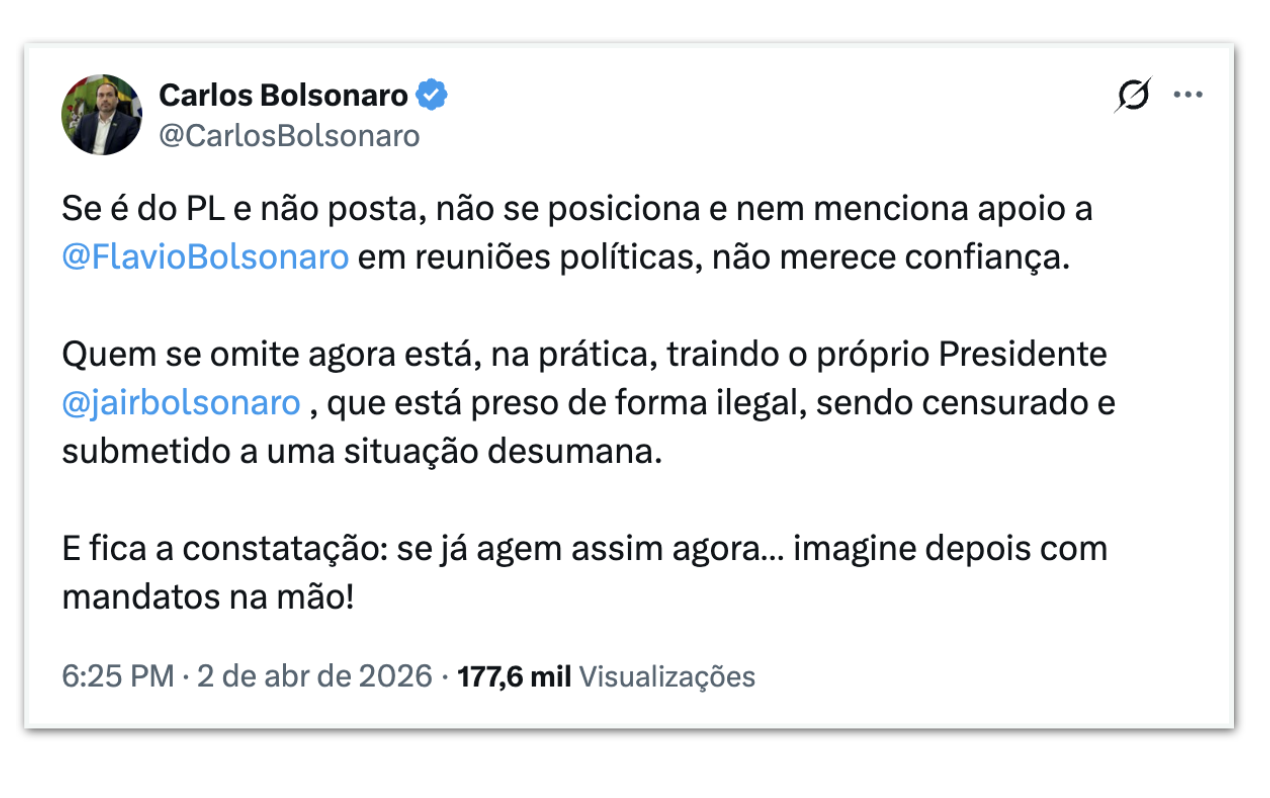1270x798 pixels.
Task: Click the 177,6 mil view count
Action: (x=513, y=677)
